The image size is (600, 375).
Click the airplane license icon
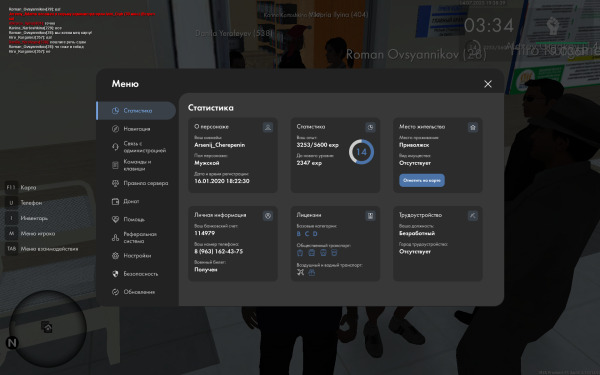(300, 272)
